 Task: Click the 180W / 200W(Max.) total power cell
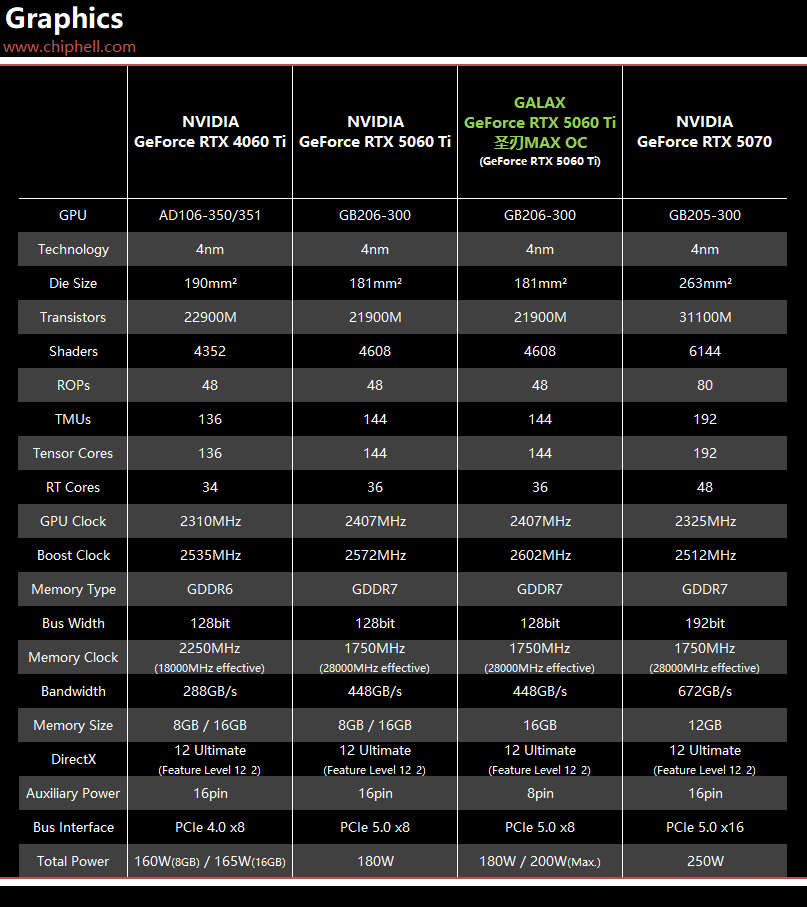(540, 861)
